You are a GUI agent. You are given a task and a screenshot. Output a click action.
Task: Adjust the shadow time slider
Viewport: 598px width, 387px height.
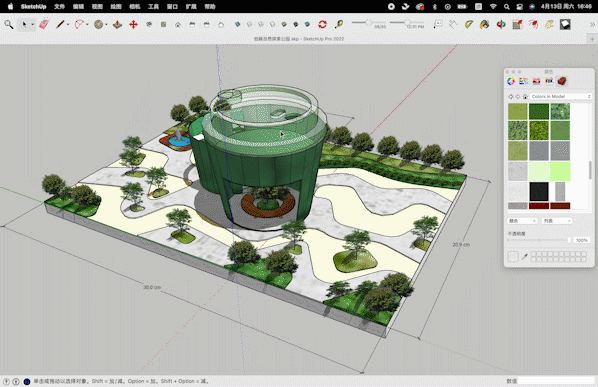407,22
